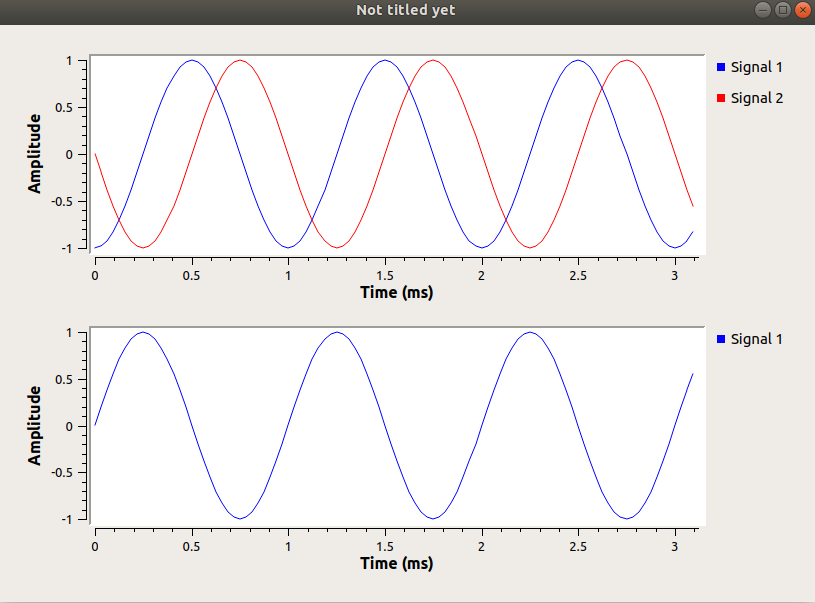The width and height of the screenshot is (815, 603).
Task: Click the blue peak near 1.25 ms in bottom plot
Action: [337, 332]
